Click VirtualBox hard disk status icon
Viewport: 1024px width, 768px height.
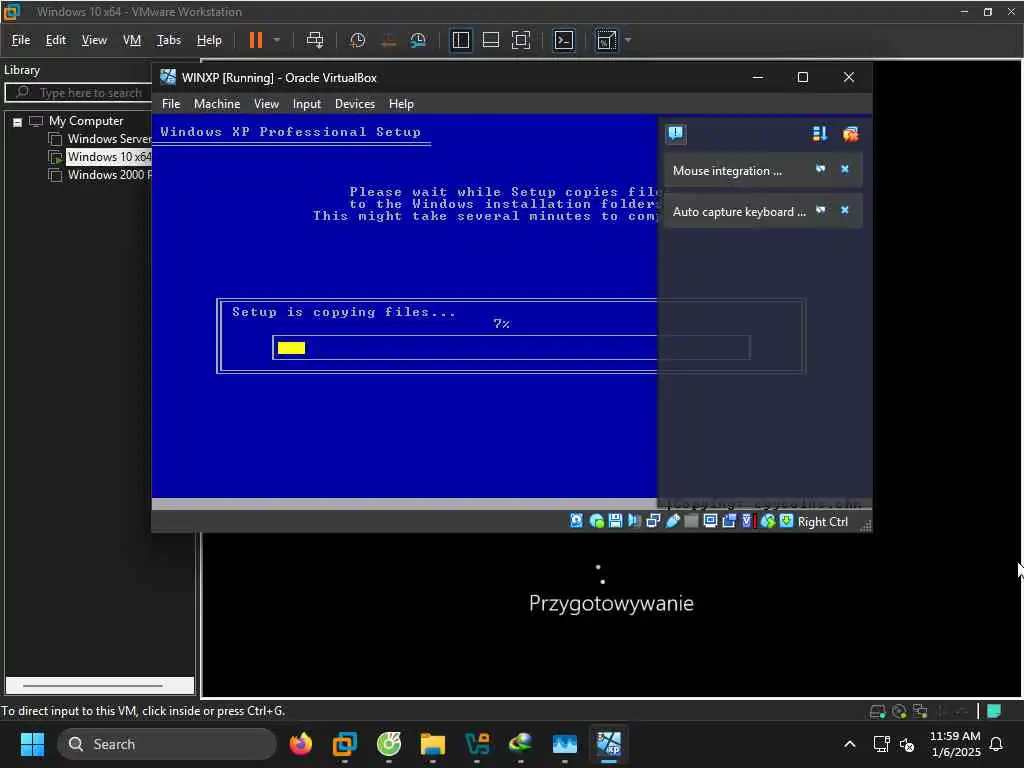coord(576,521)
